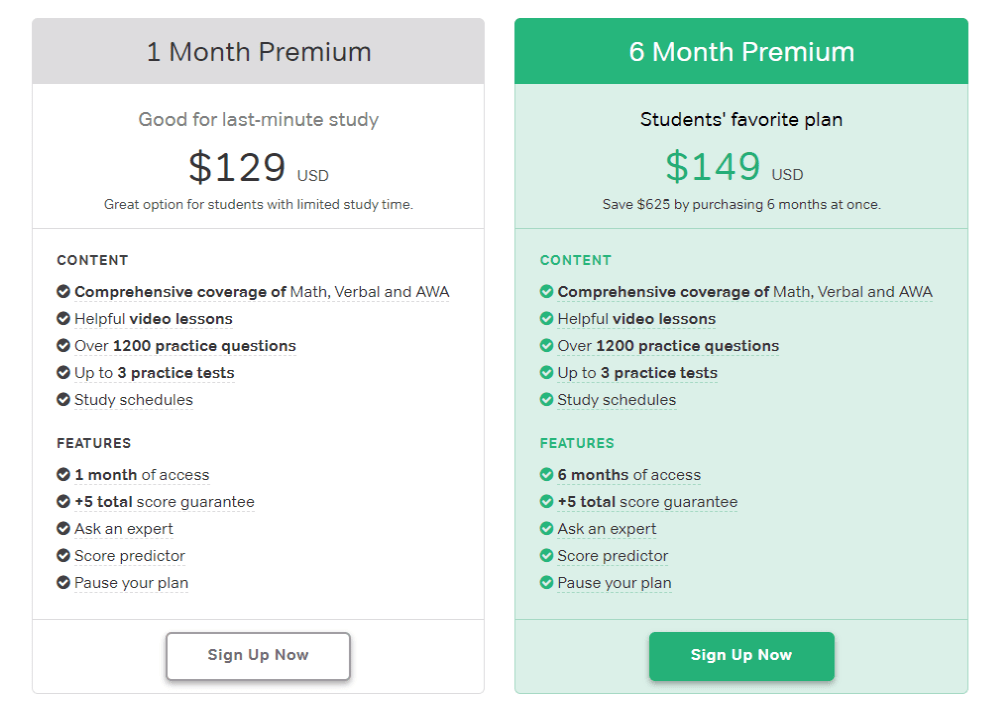Click the 1 Month plan Sign Up Now button
The width and height of the screenshot is (990, 719).
pos(258,656)
